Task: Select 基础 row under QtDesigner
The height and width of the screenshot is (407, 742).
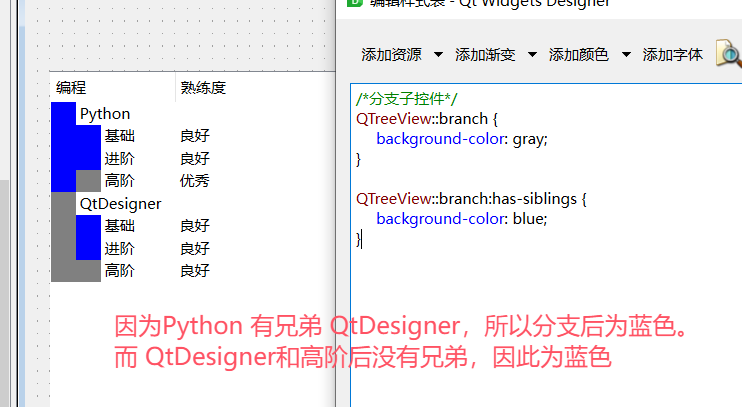Action: tap(120, 226)
